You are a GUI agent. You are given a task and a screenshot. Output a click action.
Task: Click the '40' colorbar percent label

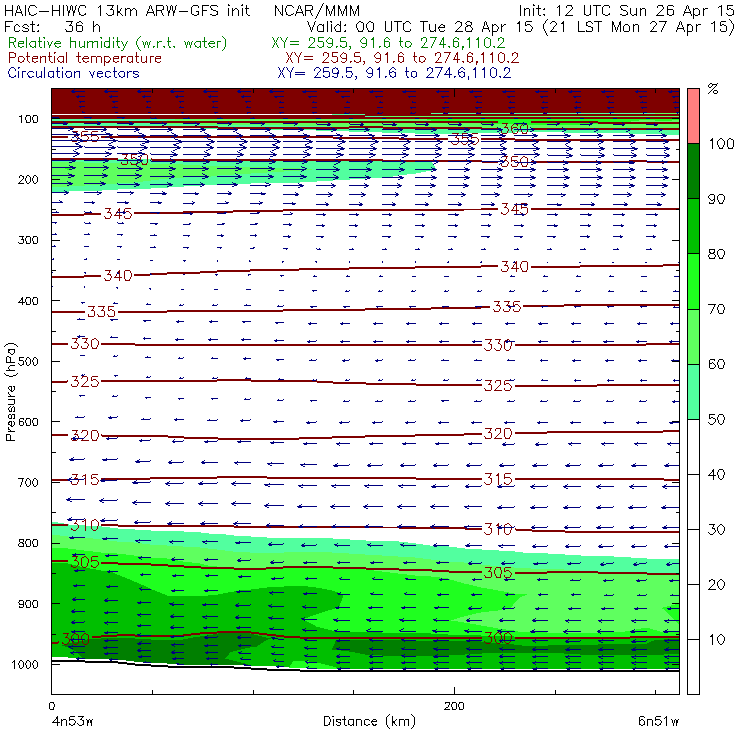tap(716, 474)
